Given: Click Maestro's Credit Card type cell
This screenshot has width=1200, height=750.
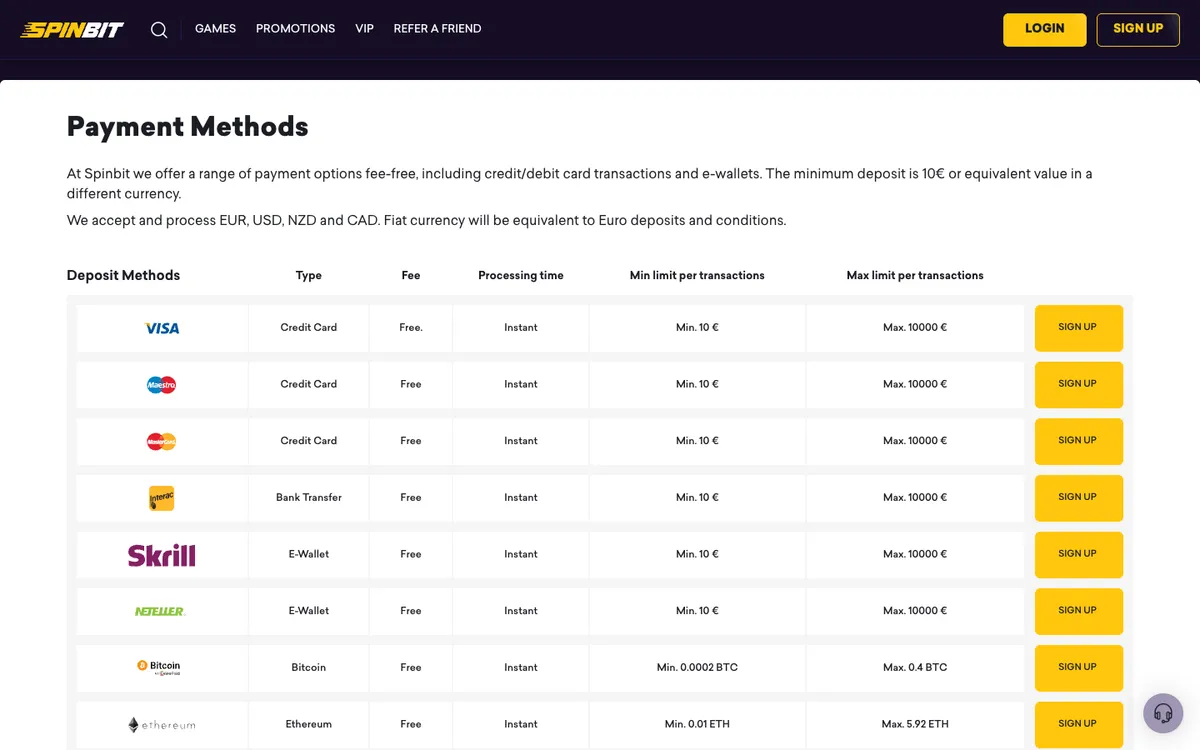Looking at the screenshot, I should click(x=309, y=384).
